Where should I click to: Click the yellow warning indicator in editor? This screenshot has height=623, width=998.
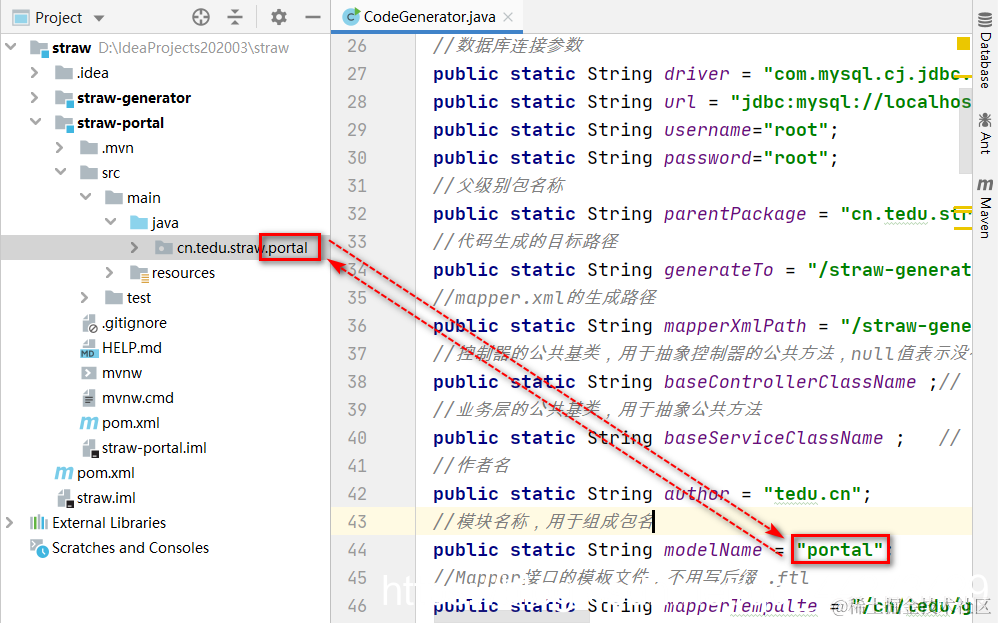coord(963,43)
